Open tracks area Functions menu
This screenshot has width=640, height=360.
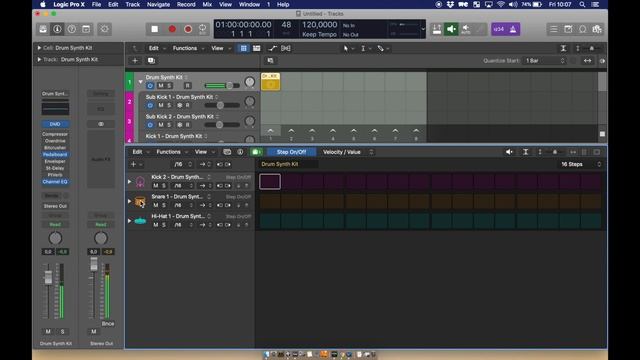pyautogui.click(x=187, y=48)
